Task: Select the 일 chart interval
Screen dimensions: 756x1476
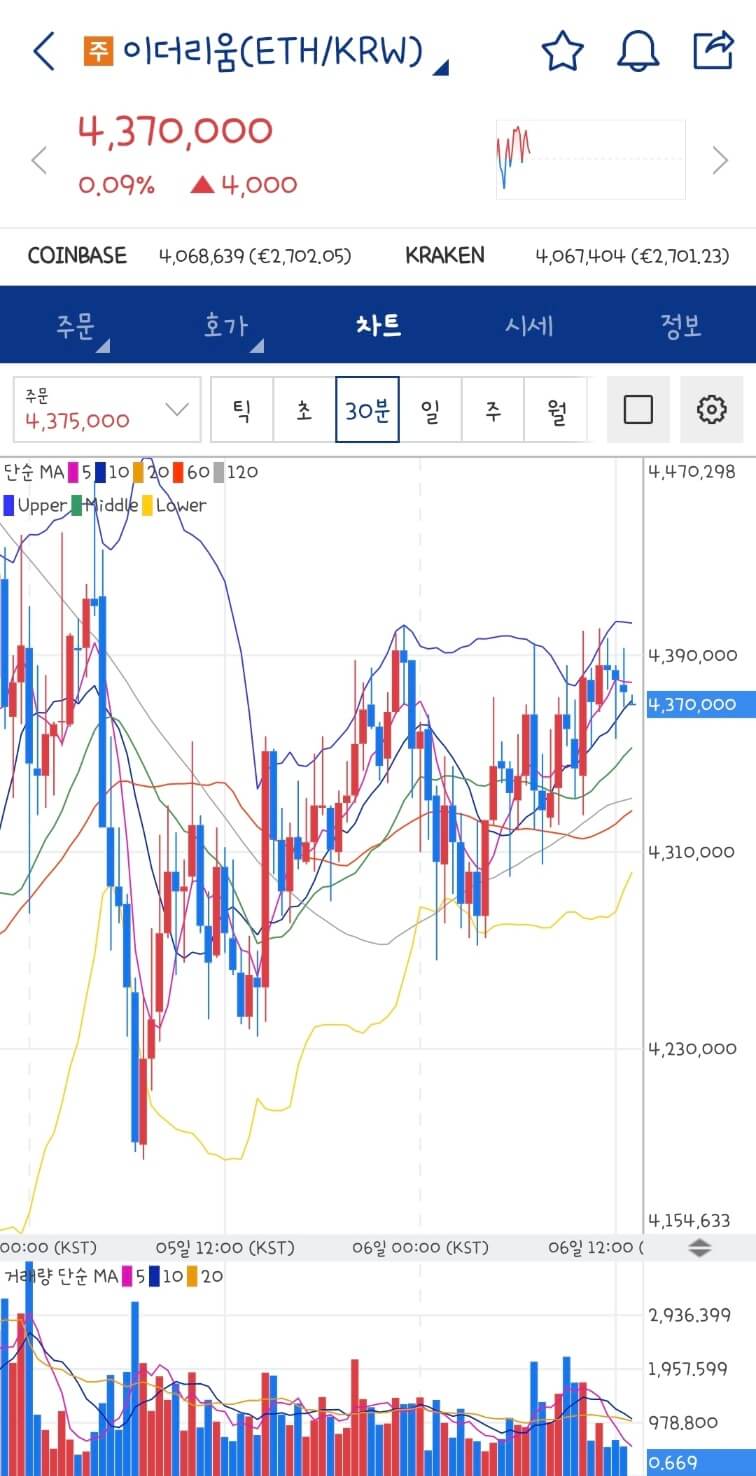Action: tap(430, 410)
